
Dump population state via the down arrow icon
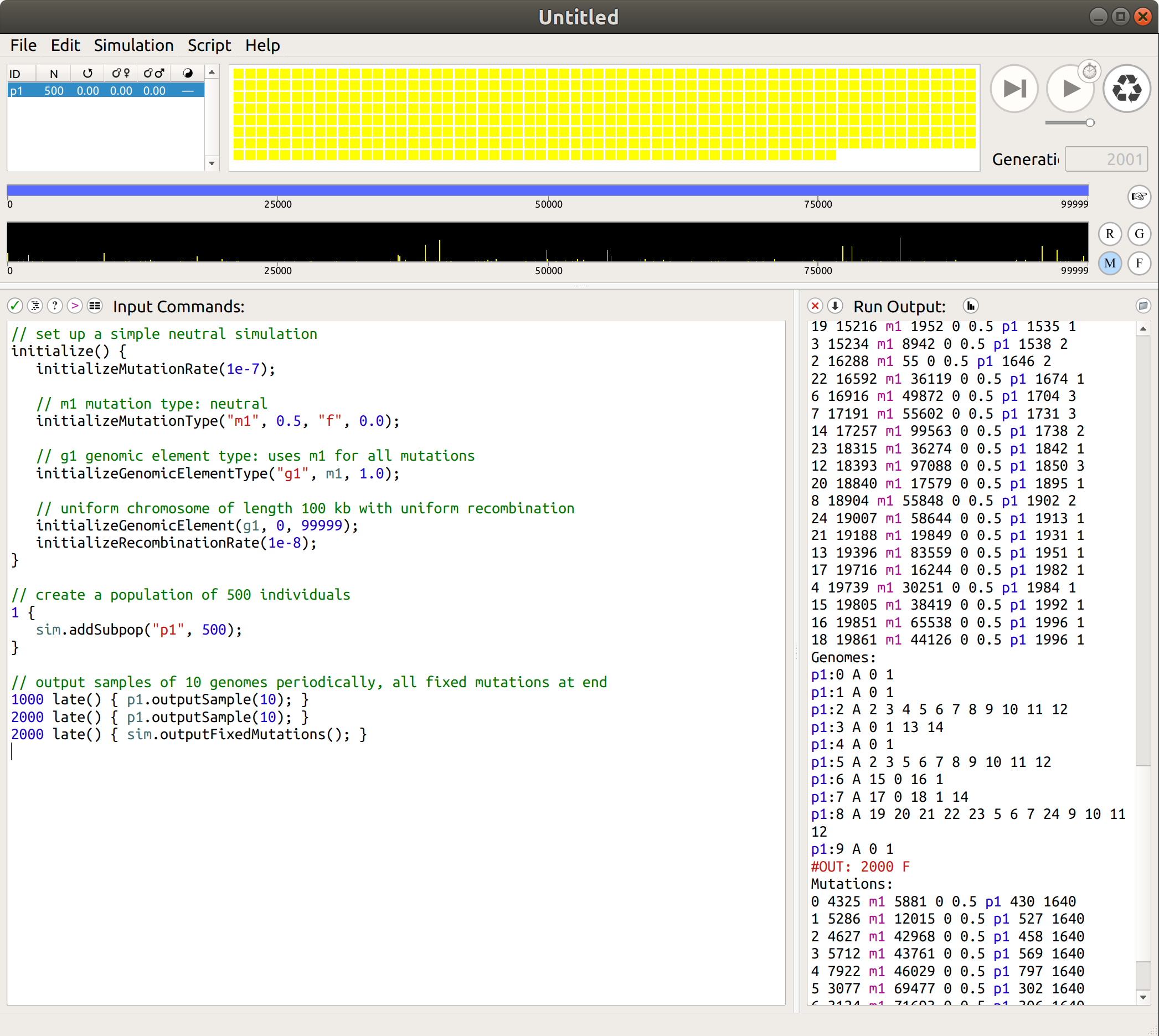coord(836,306)
